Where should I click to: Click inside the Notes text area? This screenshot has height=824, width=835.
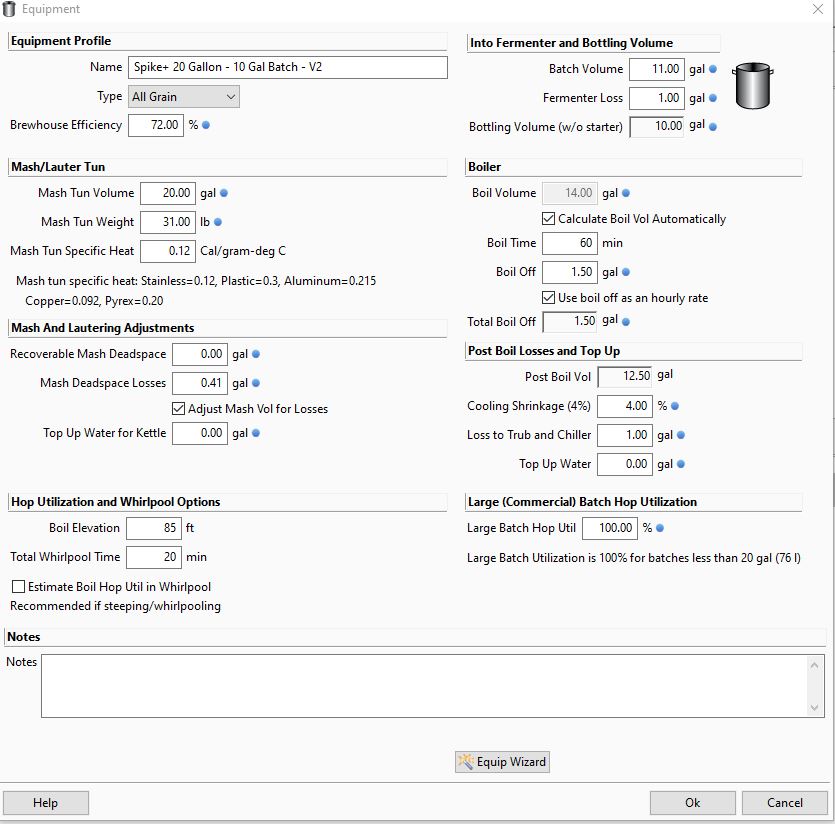pos(424,686)
